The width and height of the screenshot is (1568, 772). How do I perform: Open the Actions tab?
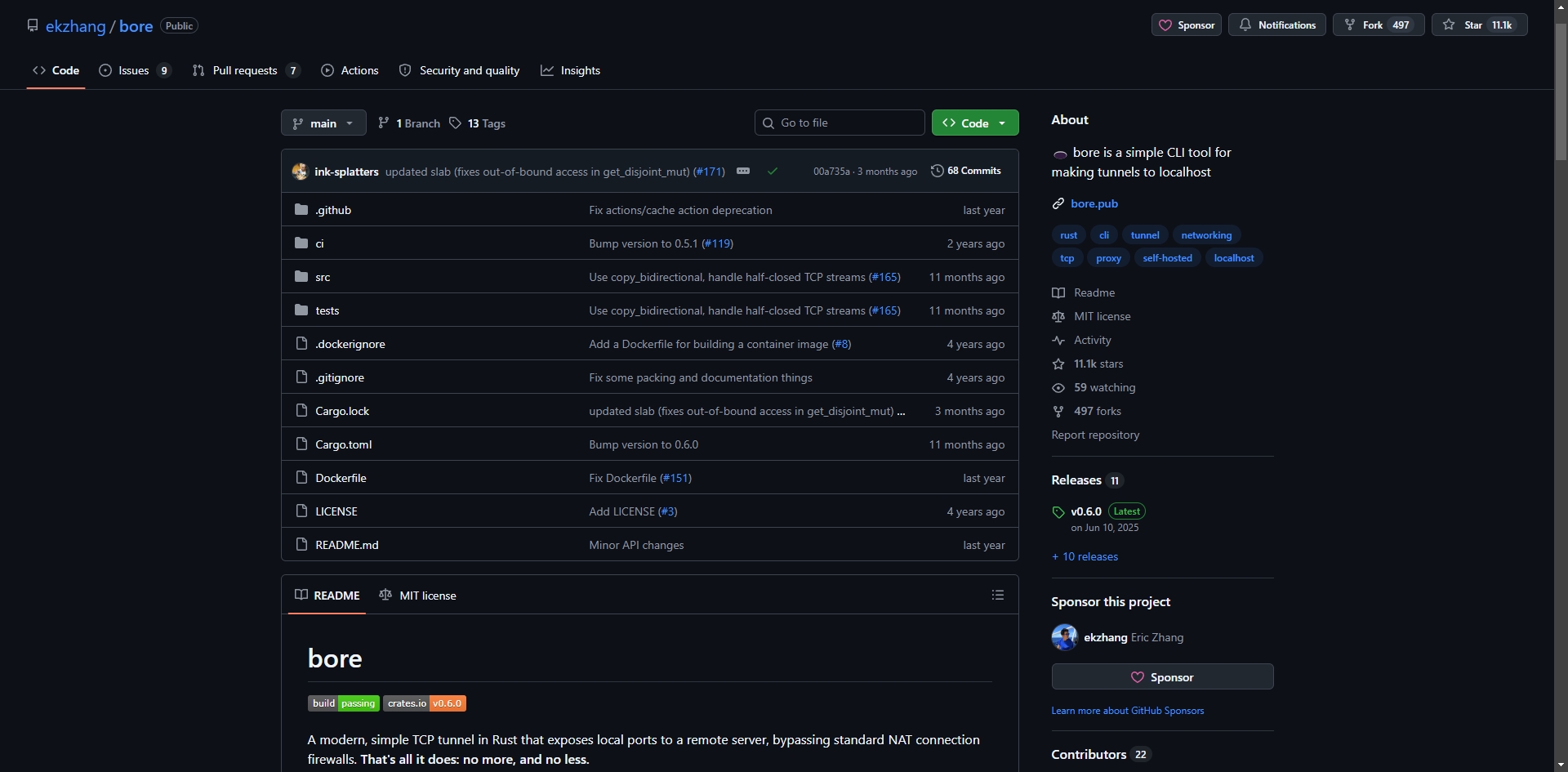point(350,70)
